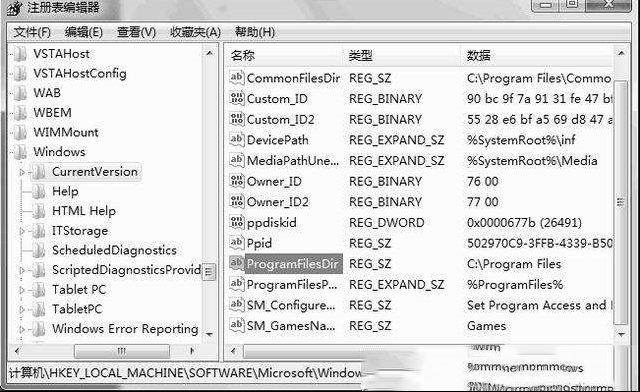Screen dimensions: 640x392
Task: Click values pane scroll left arrow
Action: pyautogui.click(x=233, y=351)
